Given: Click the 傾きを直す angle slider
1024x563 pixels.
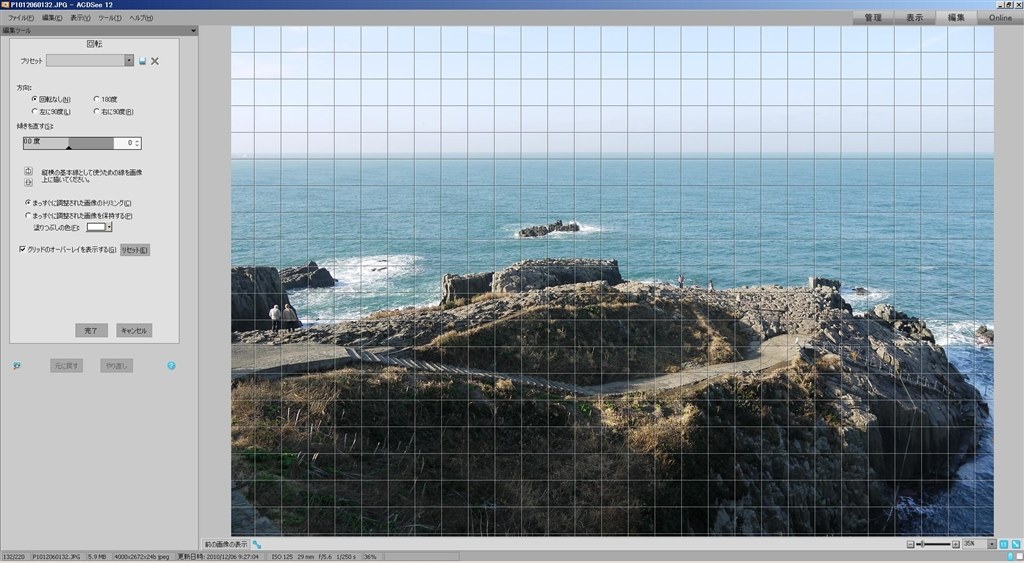Looking at the screenshot, I should (69, 143).
